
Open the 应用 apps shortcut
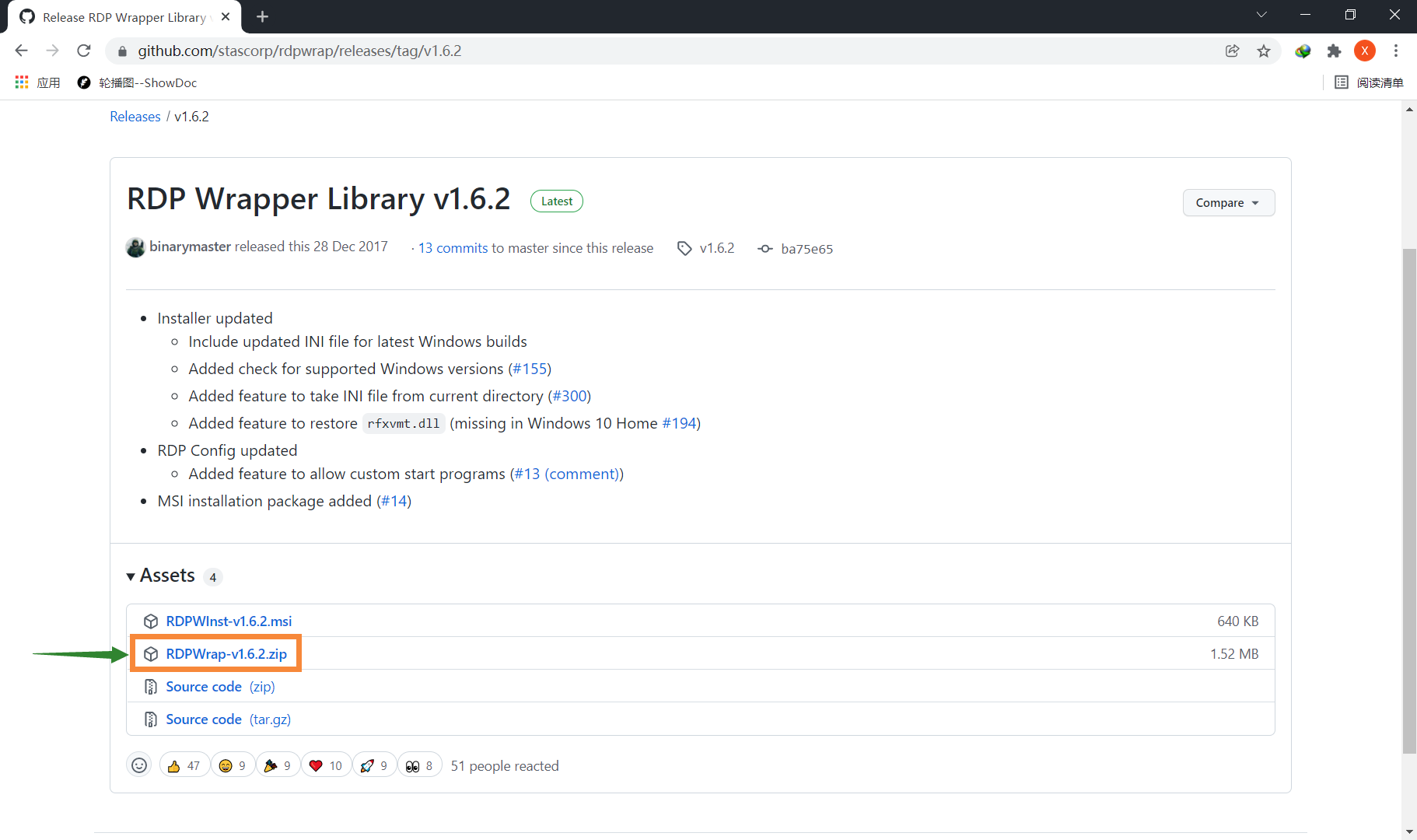[x=37, y=82]
